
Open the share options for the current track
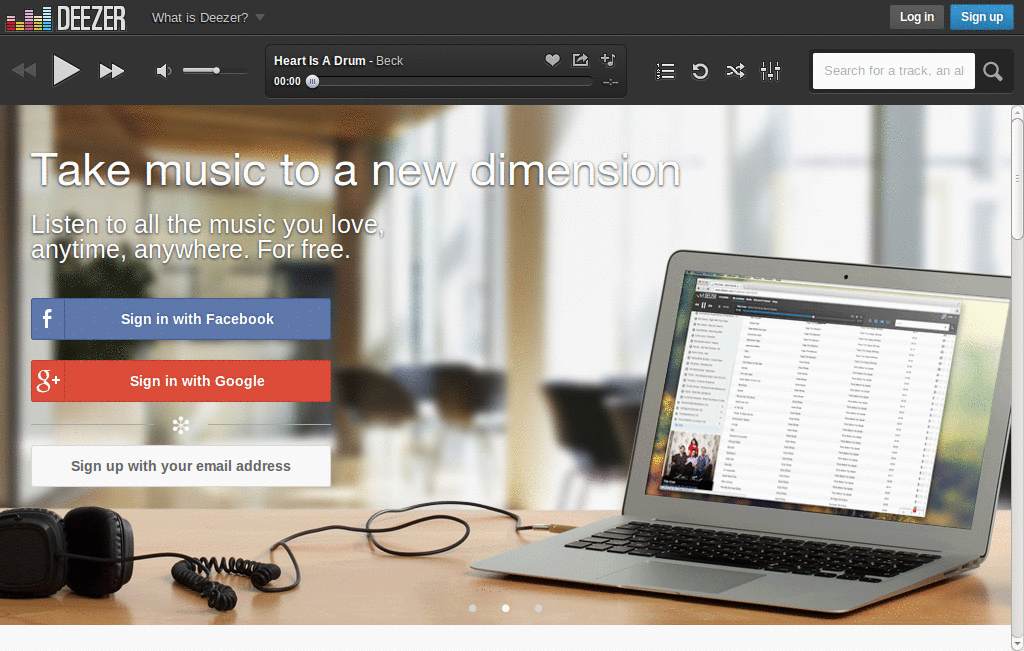(580, 60)
